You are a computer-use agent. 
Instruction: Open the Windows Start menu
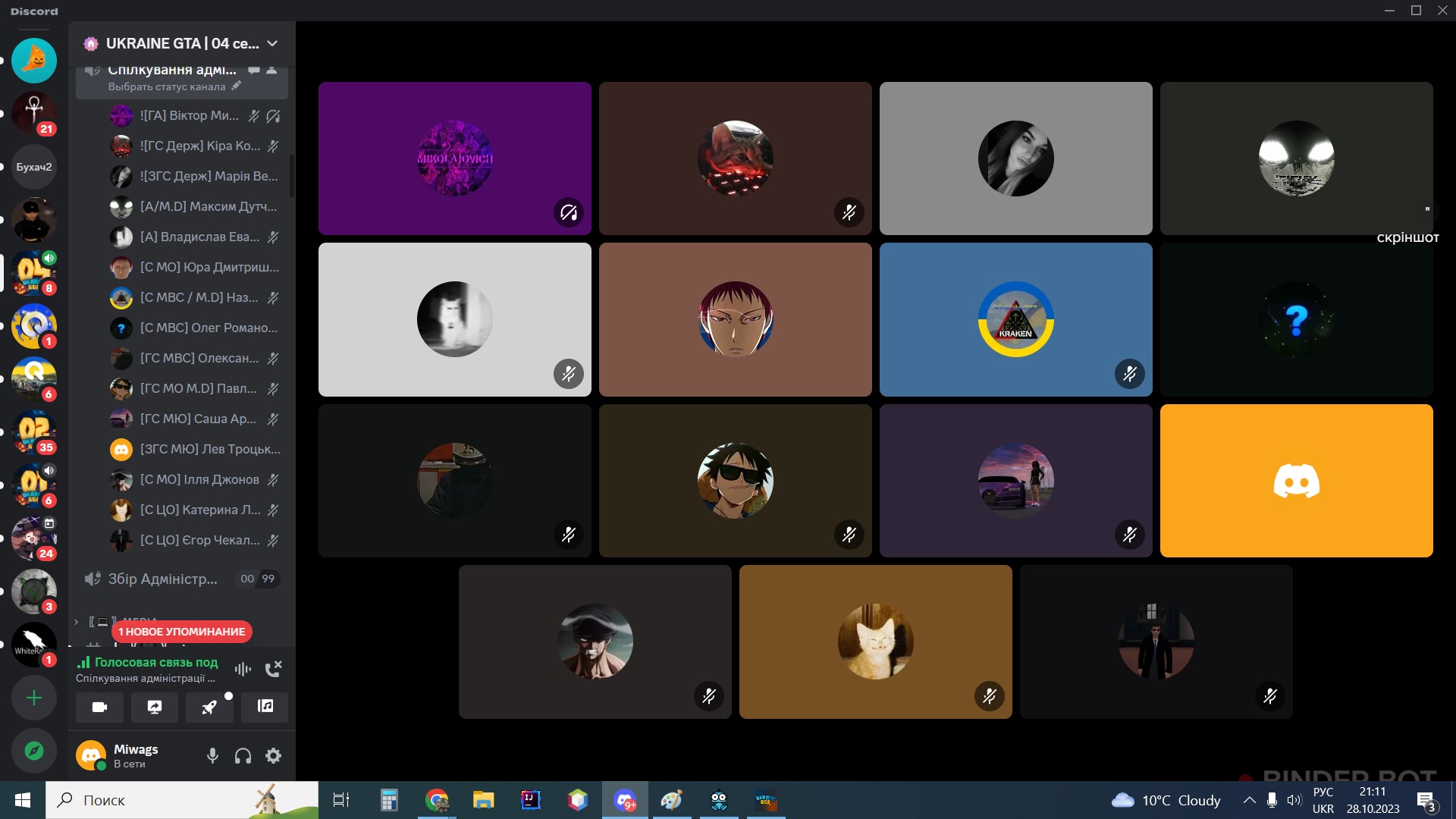click(x=23, y=800)
